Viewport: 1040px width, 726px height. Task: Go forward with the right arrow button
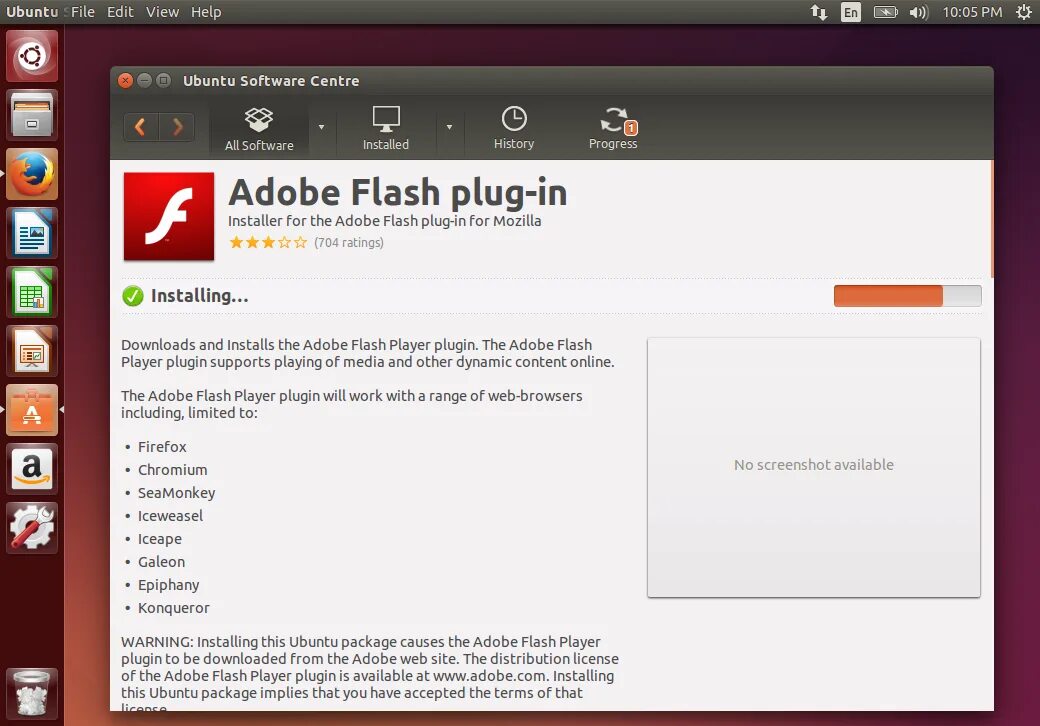pos(177,127)
